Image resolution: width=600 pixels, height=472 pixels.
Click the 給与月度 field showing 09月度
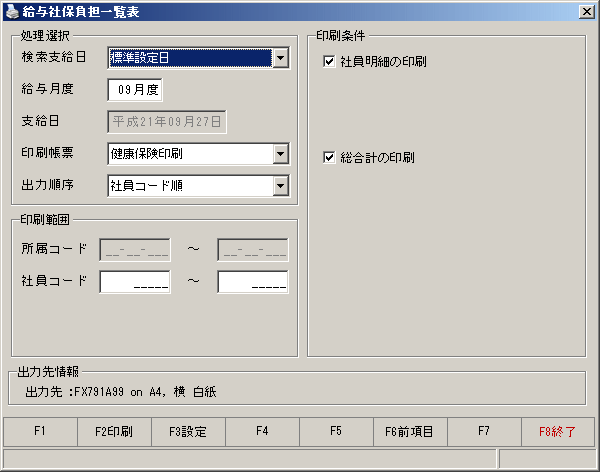[135, 90]
